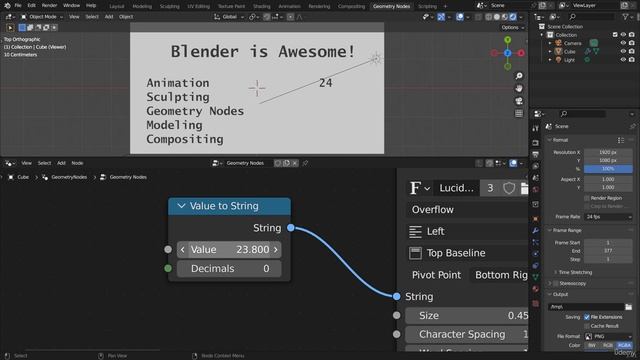The height and width of the screenshot is (360, 640).
Task: Click the zoom magnifier icon in viewport
Action: tap(519, 76)
